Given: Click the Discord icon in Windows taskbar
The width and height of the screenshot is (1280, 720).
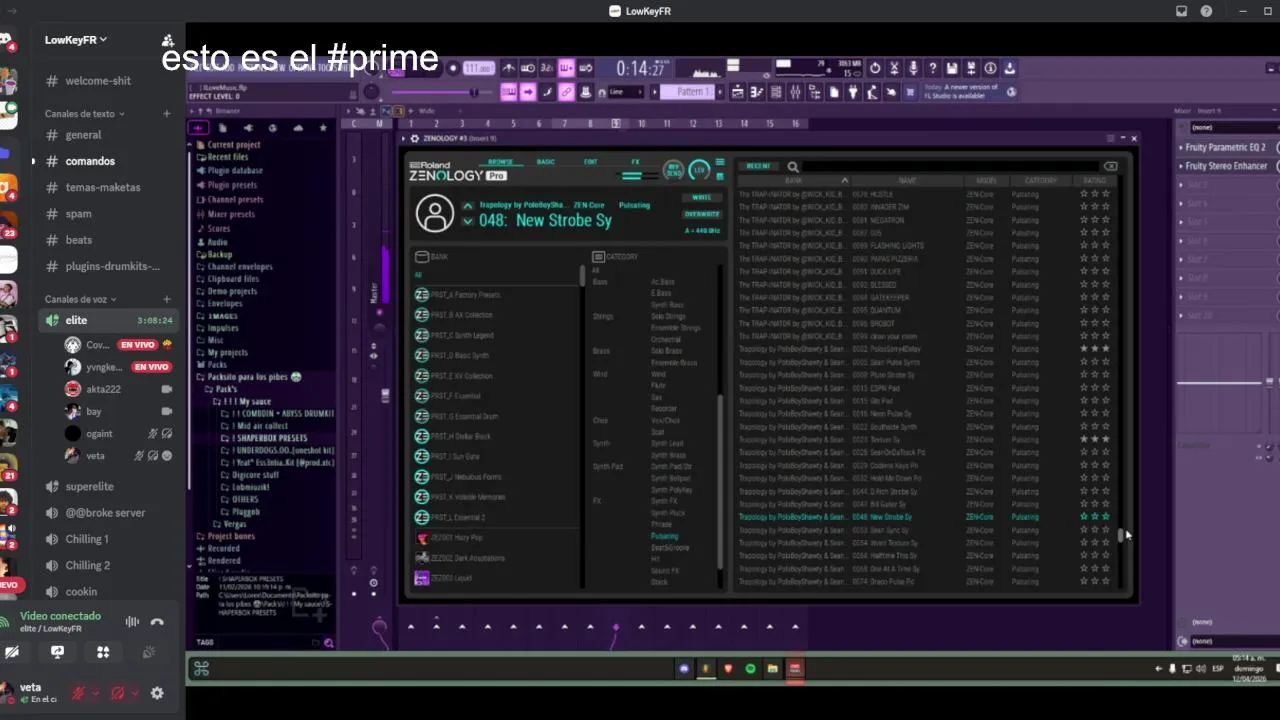Looking at the screenshot, I should [684, 668].
